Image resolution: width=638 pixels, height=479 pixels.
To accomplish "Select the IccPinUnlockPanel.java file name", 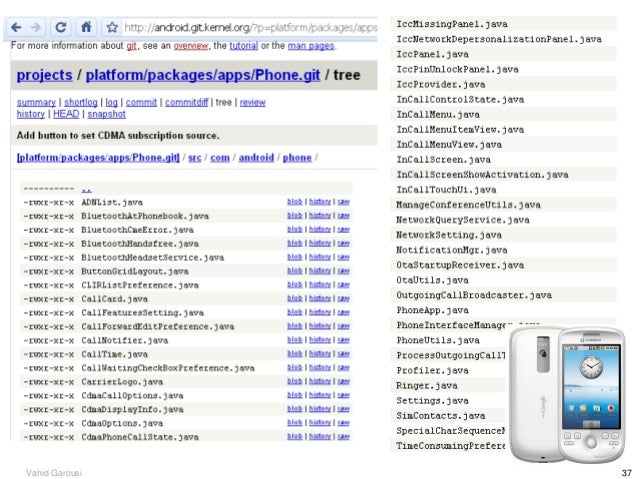I will point(457,69).
